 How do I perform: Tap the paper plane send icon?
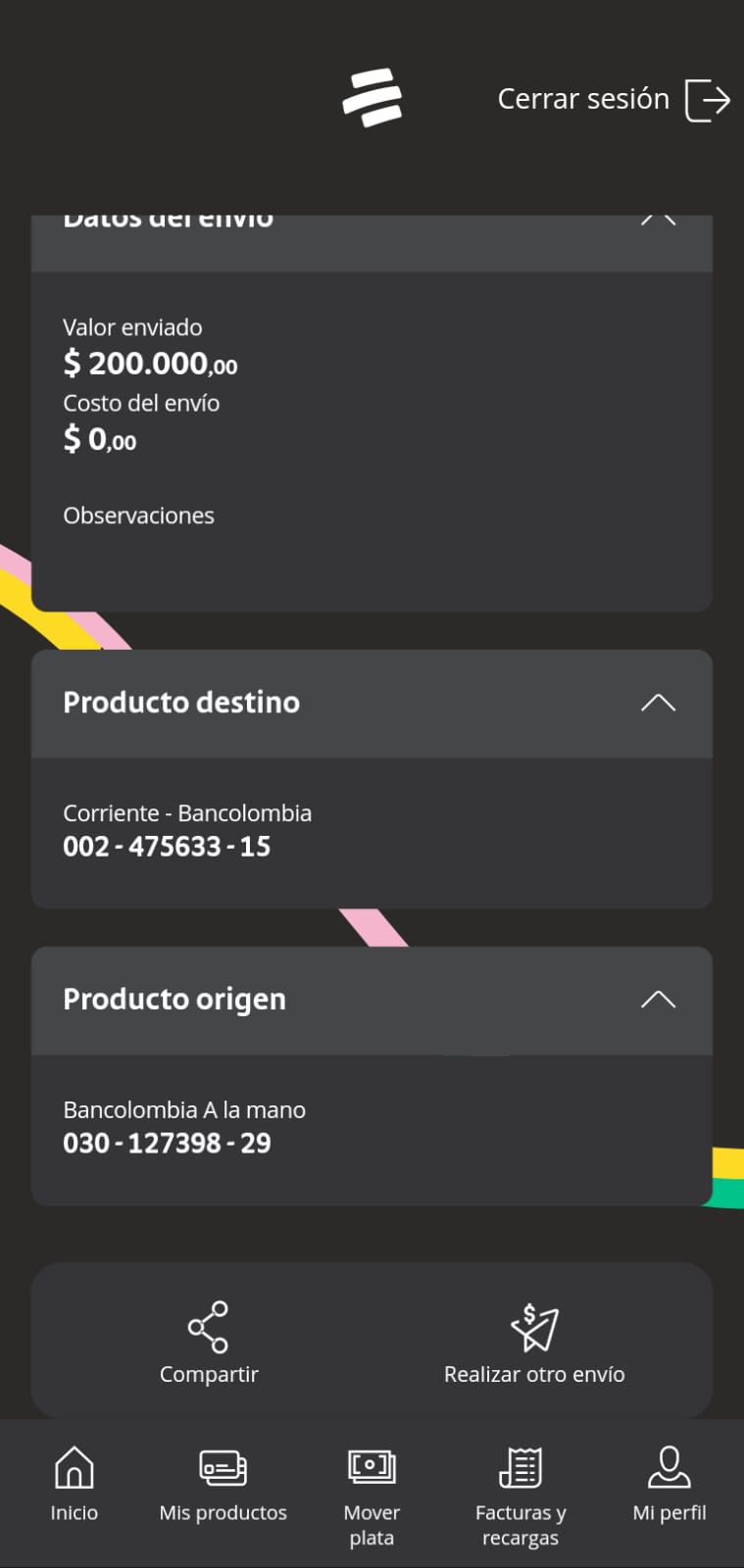tap(534, 1328)
